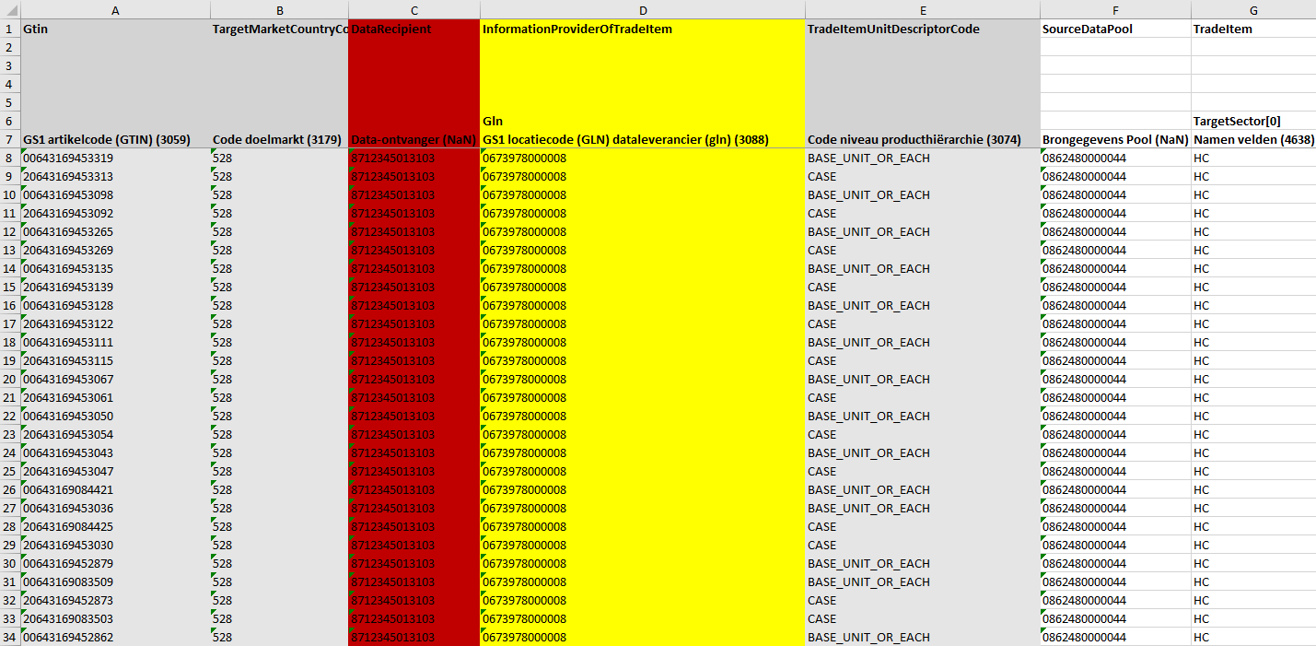Click the Select All corner triangle

pyautogui.click(x=10, y=10)
